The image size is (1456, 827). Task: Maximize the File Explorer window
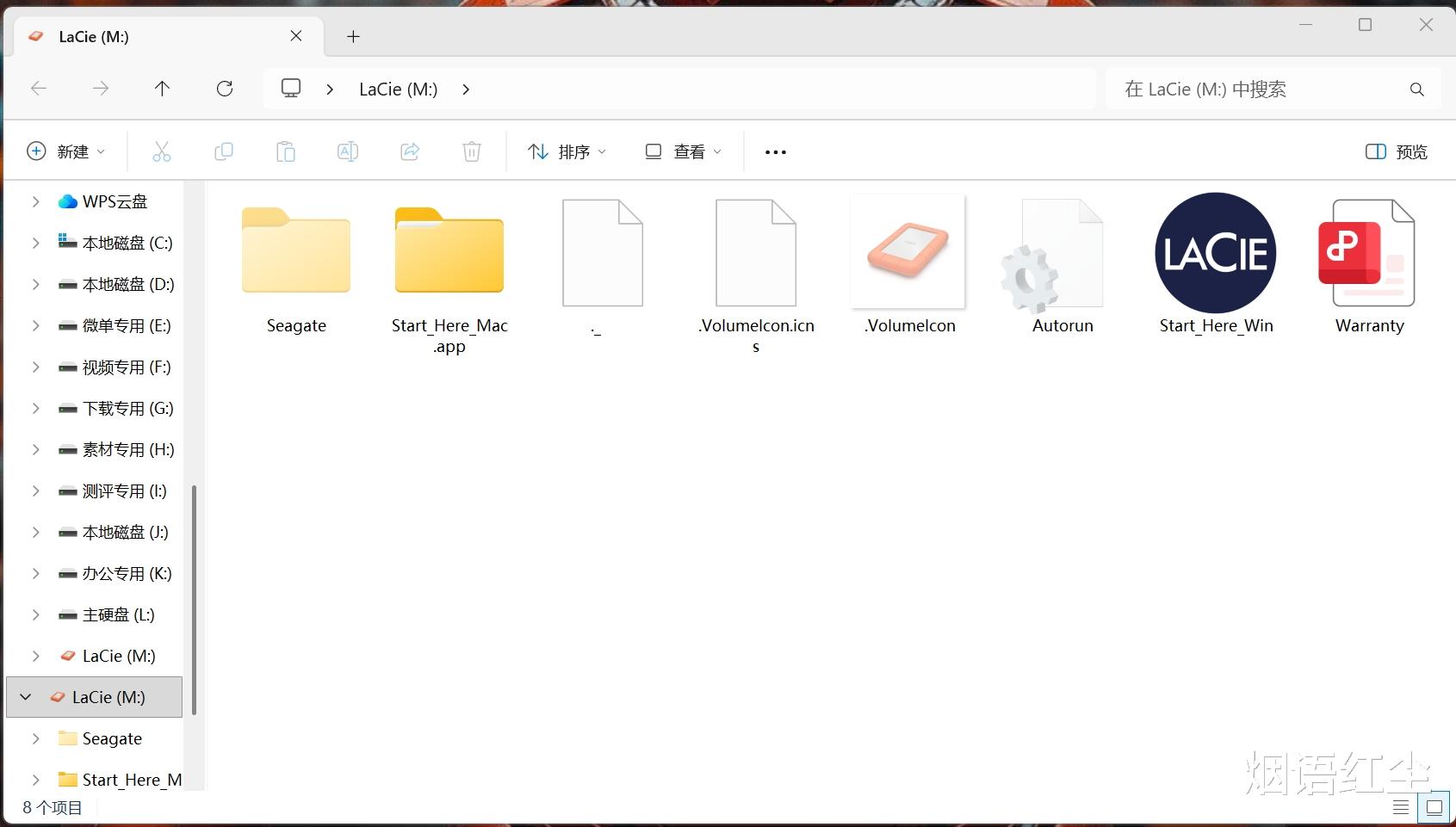point(1365,25)
